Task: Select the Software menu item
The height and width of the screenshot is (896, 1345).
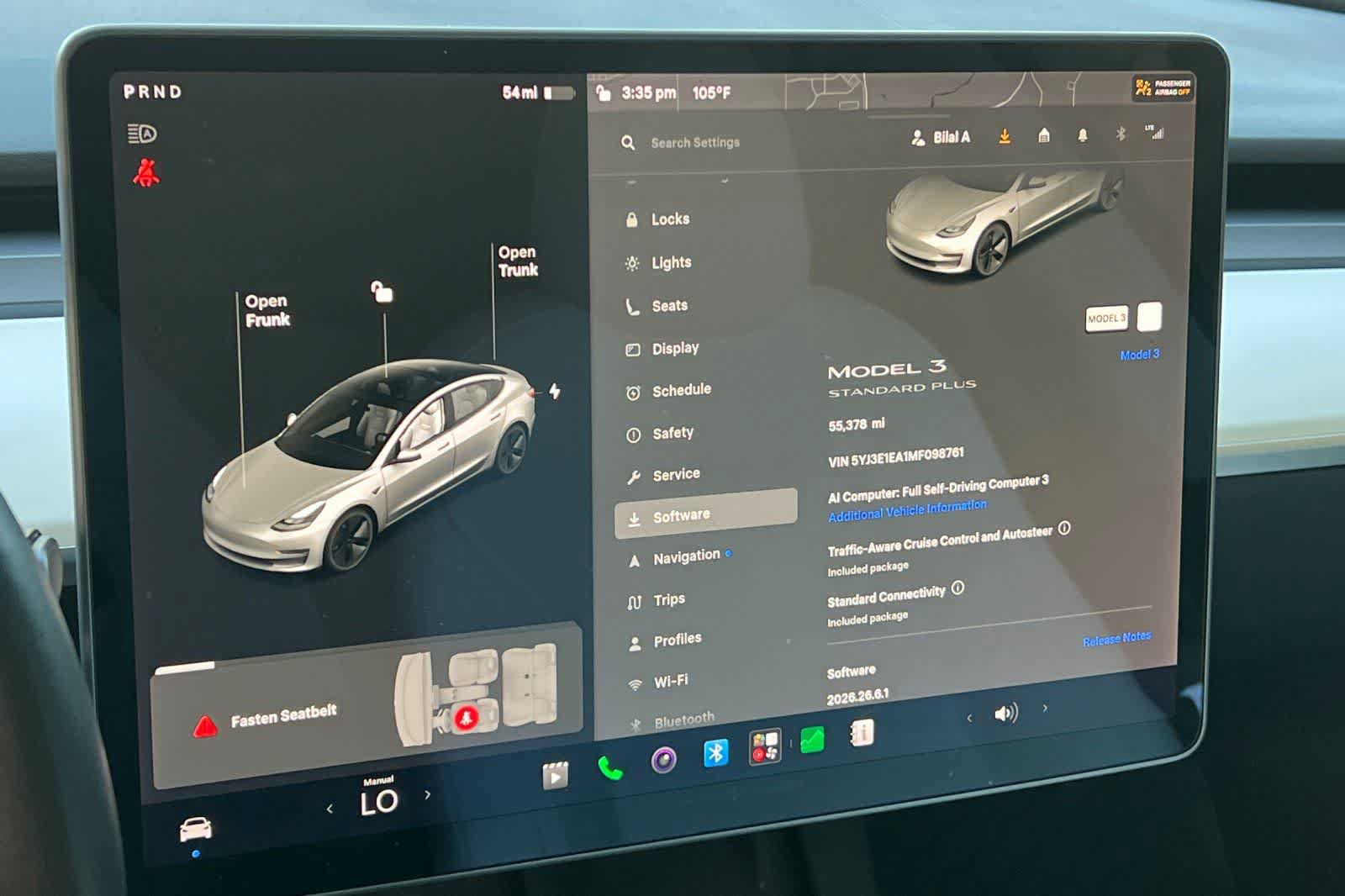Action: coord(706,514)
